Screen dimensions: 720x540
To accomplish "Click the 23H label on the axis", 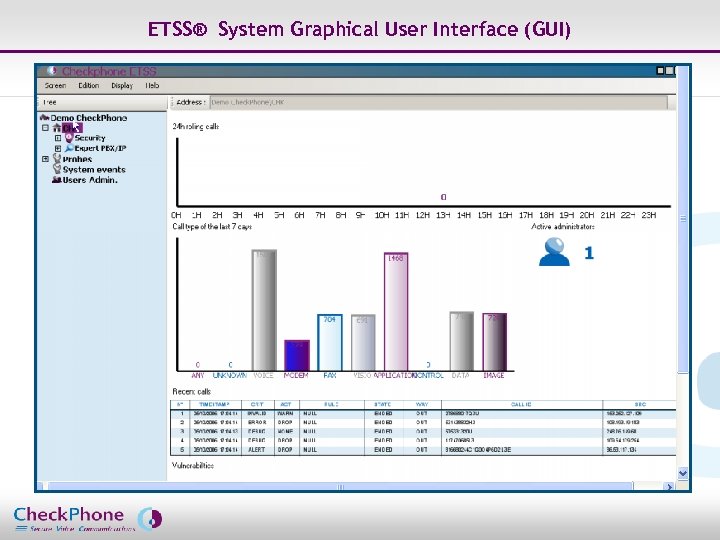I will coord(648,215).
